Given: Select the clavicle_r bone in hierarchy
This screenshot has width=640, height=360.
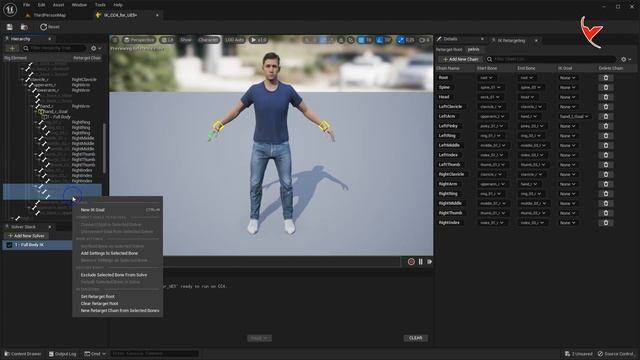Looking at the screenshot, I should click(x=40, y=80).
